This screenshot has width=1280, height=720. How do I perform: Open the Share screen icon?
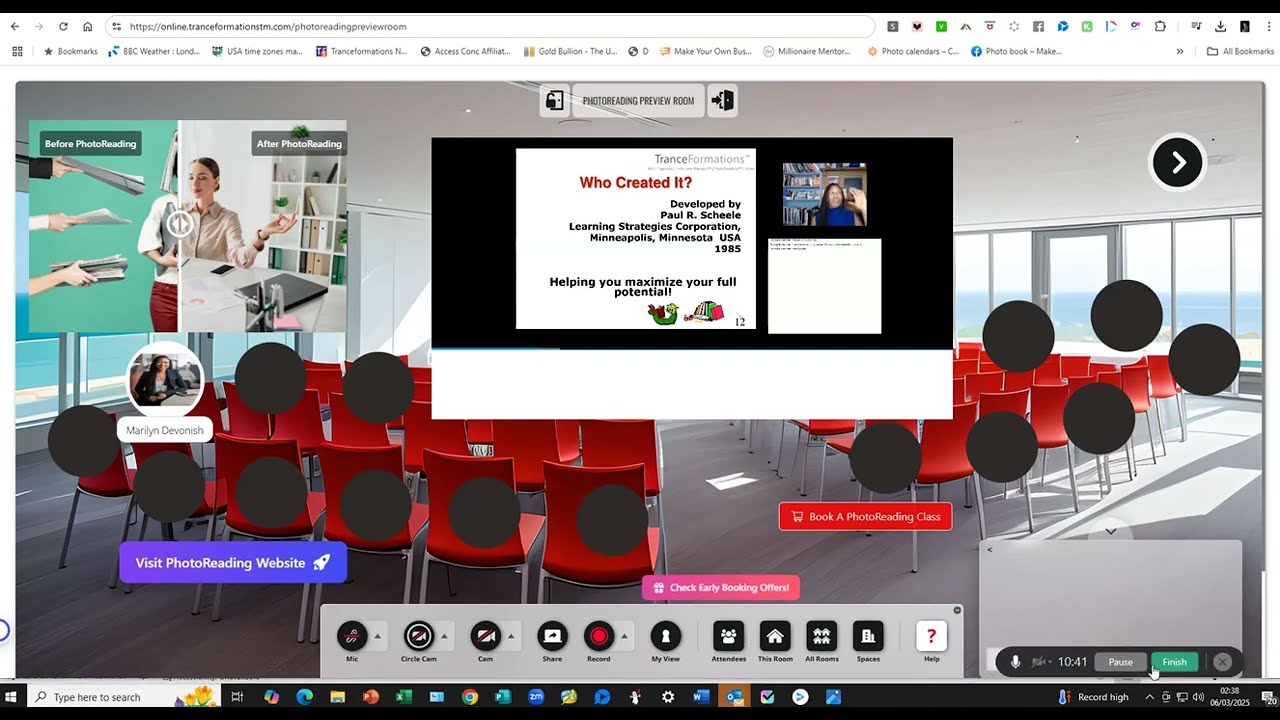pos(552,636)
